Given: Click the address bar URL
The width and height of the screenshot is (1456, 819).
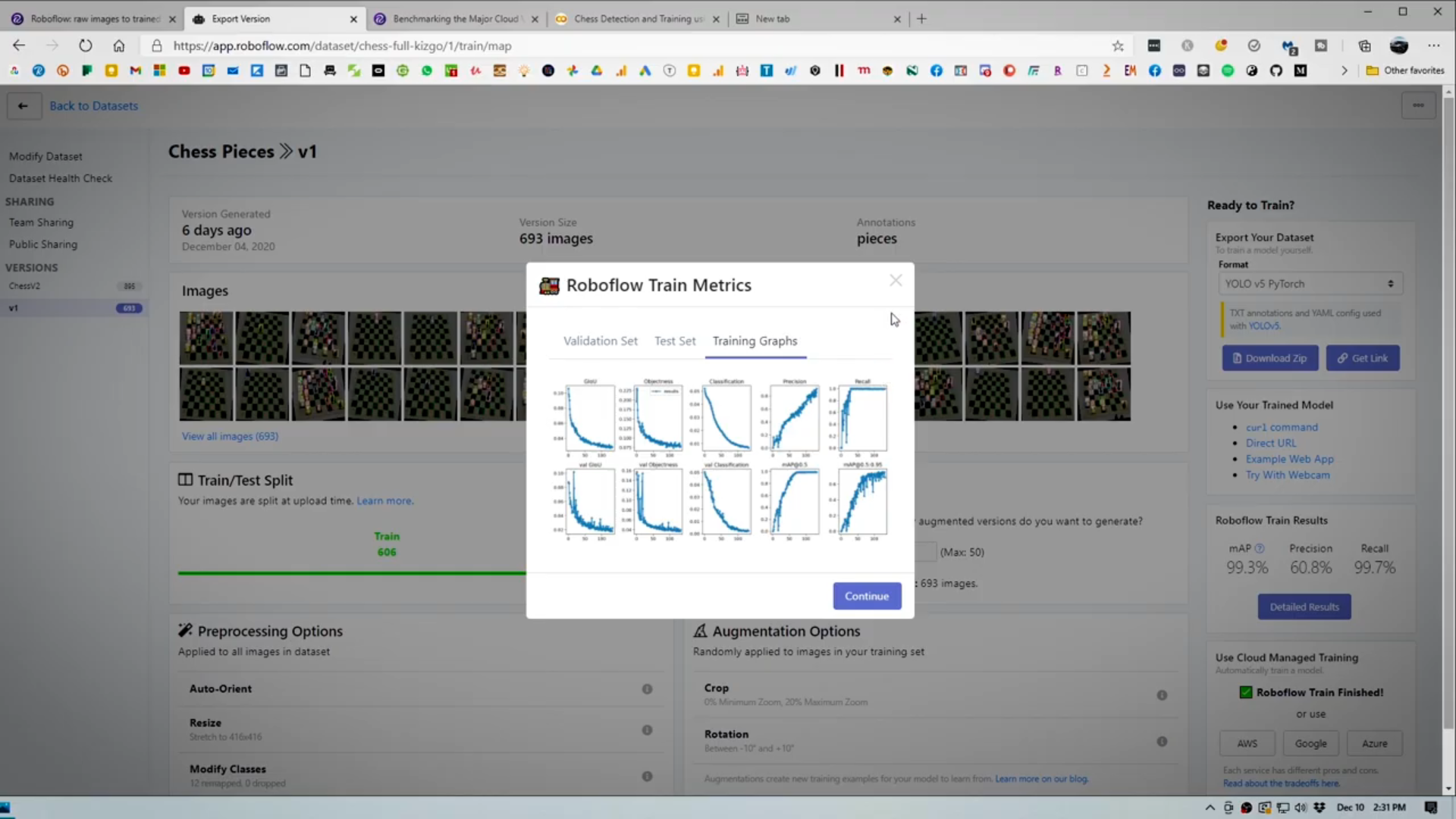Looking at the screenshot, I should pyautogui.click(x=342, y=45).
